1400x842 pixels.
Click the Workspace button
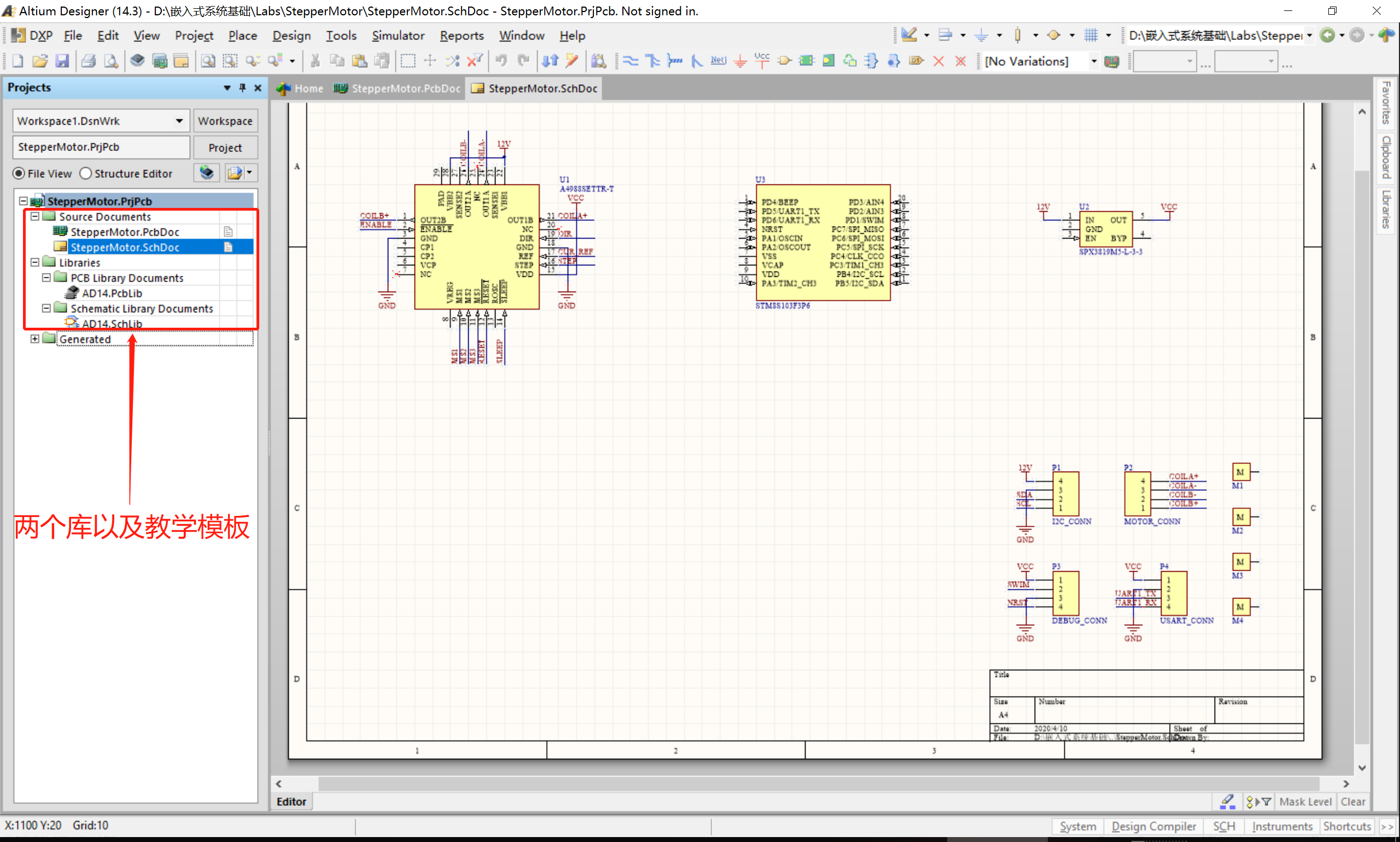(x=225, y=121)
